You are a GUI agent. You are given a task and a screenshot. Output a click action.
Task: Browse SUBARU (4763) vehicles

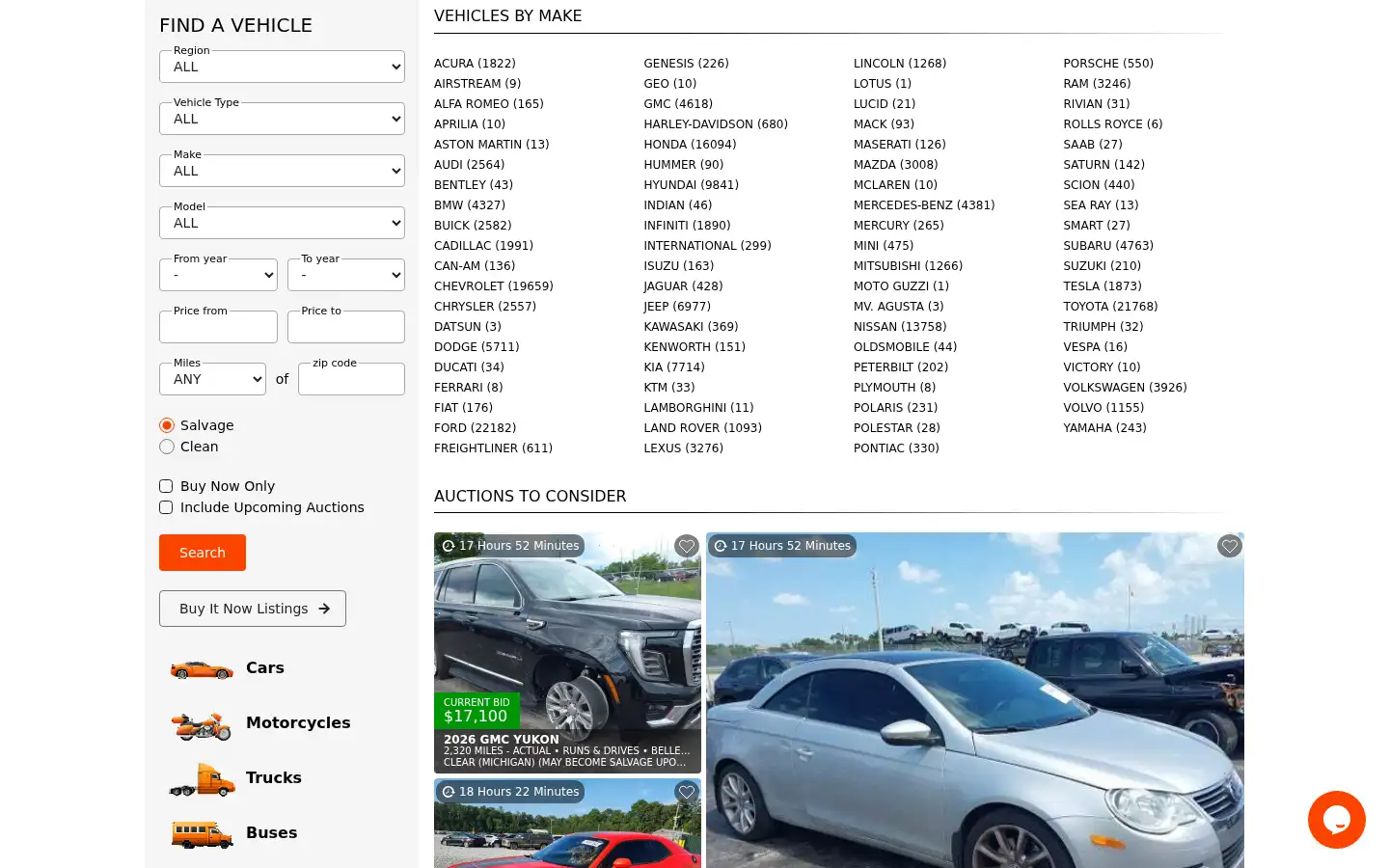pyautogui.click(x=1108, y=246)
